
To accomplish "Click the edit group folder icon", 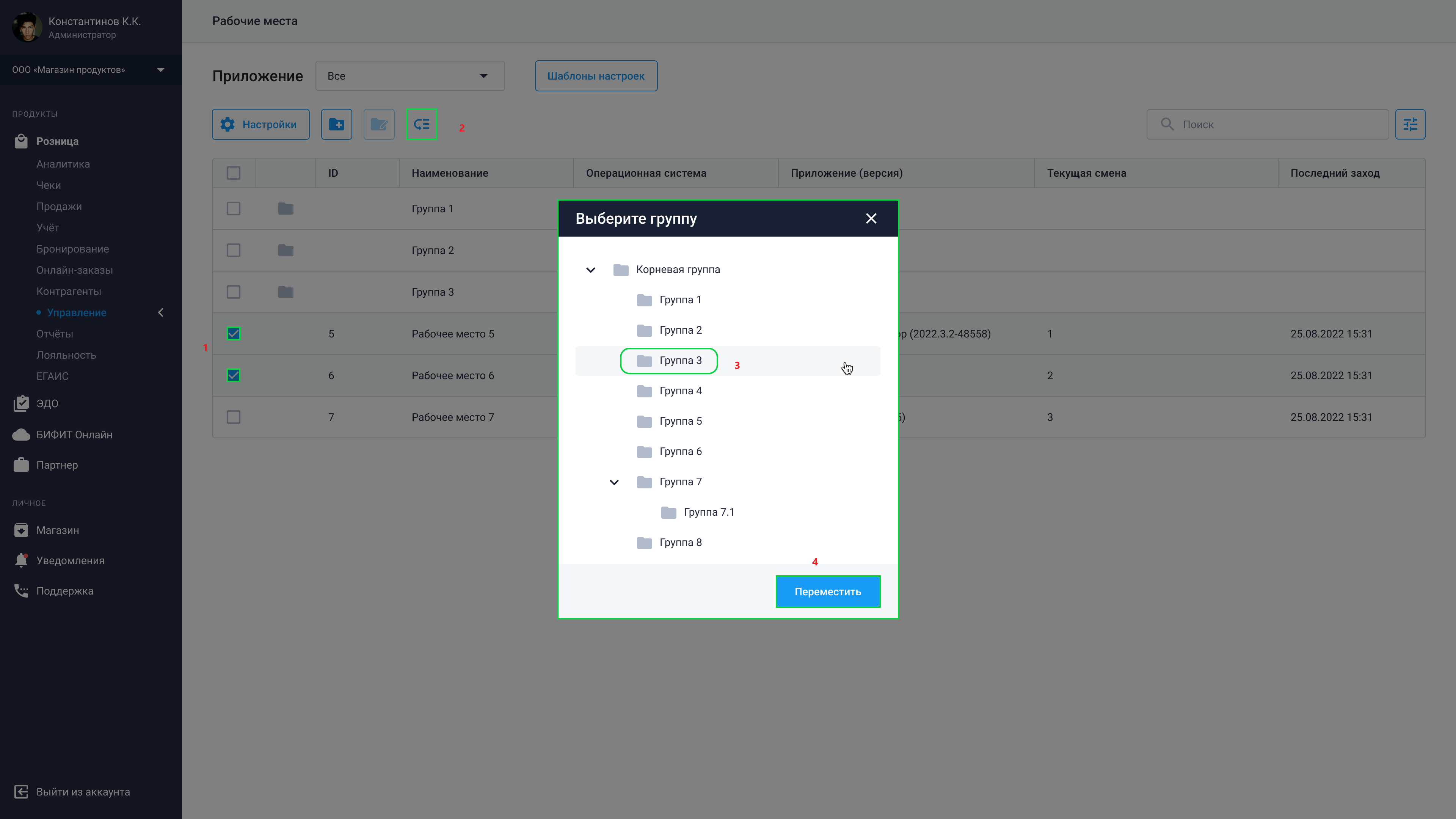I will click(x=379, y=124).
